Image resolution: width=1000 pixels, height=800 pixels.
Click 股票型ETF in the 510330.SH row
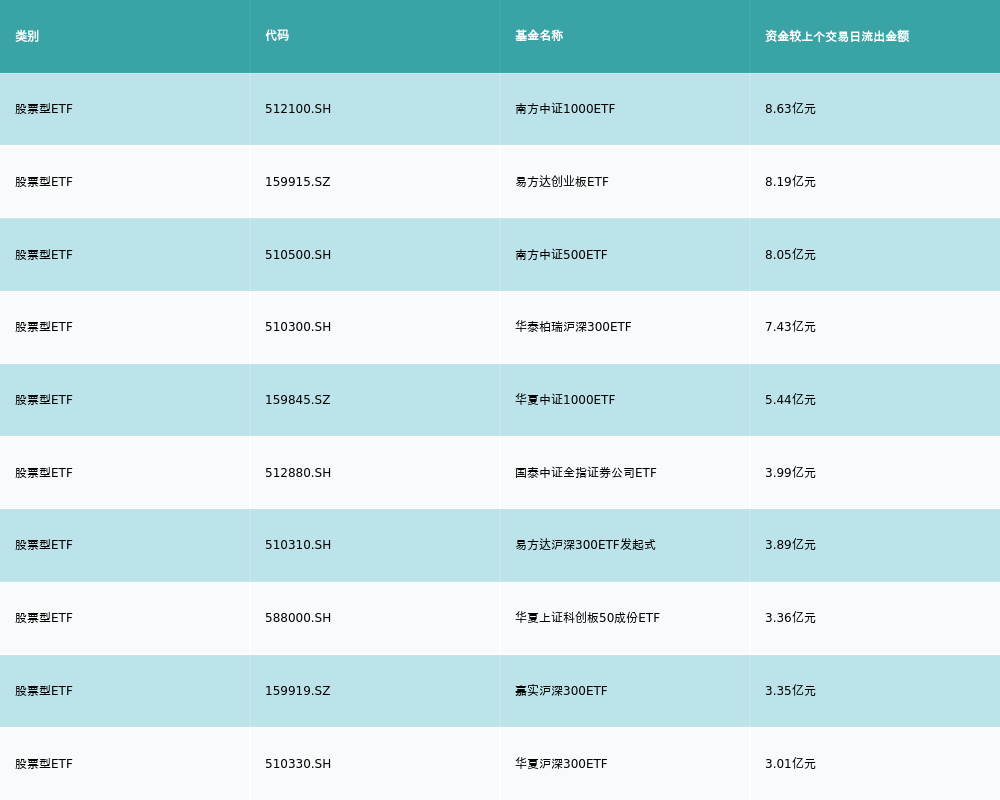[44, 764]
